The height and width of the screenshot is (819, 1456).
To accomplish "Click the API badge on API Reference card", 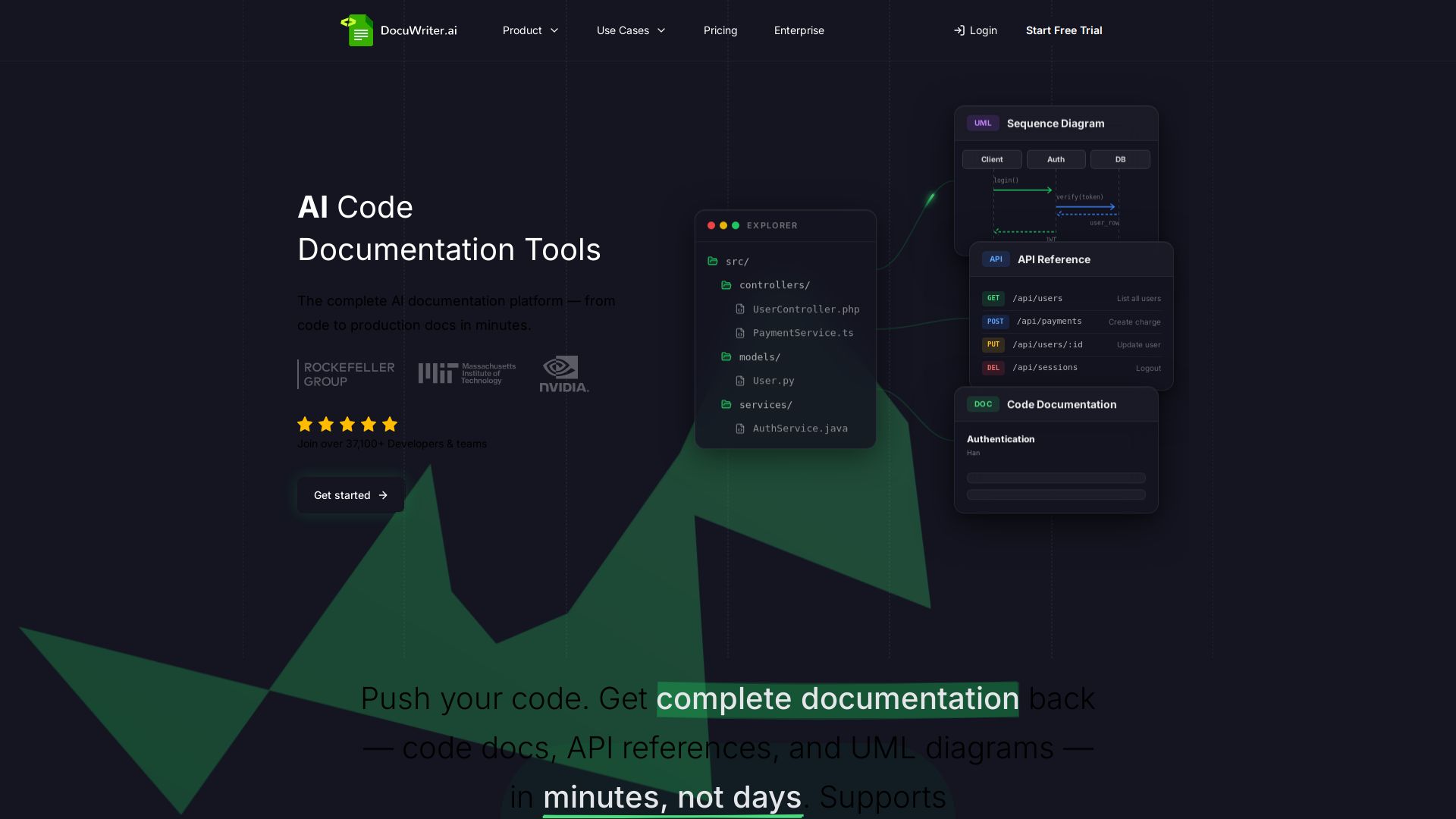I will click(x=995, y=259).
